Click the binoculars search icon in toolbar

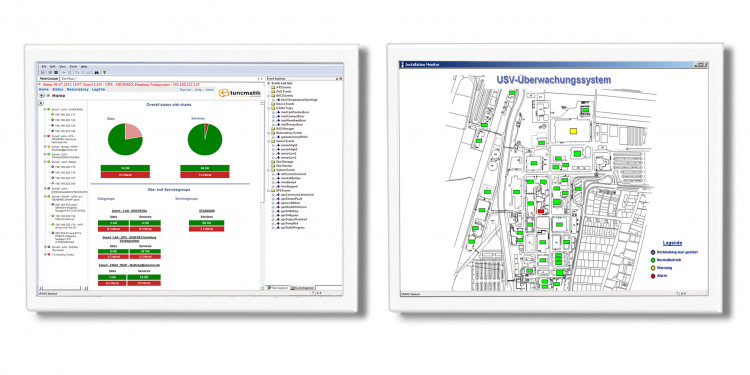(97, 72)
